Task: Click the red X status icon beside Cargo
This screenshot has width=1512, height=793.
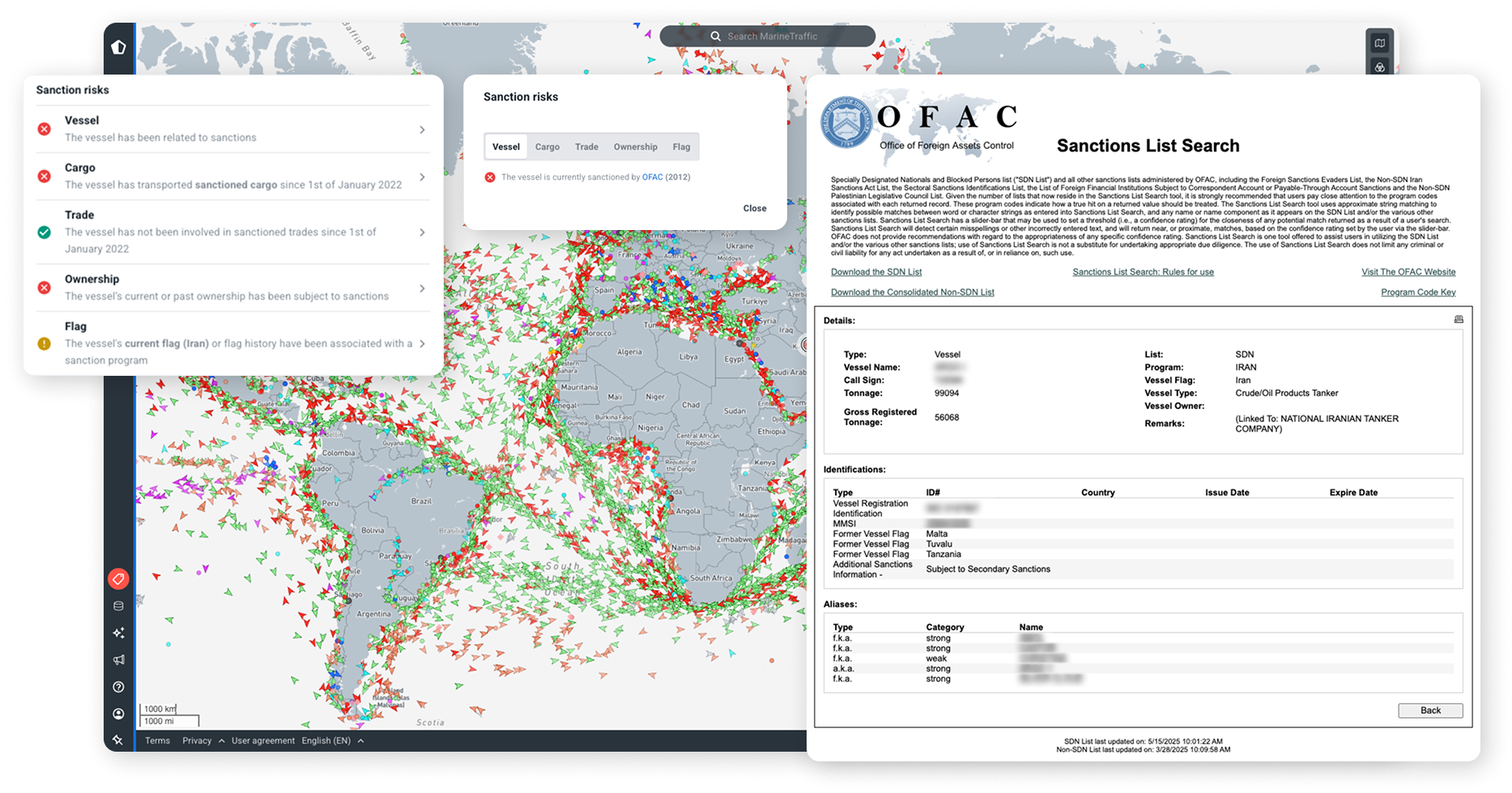Action: (45, 176)
